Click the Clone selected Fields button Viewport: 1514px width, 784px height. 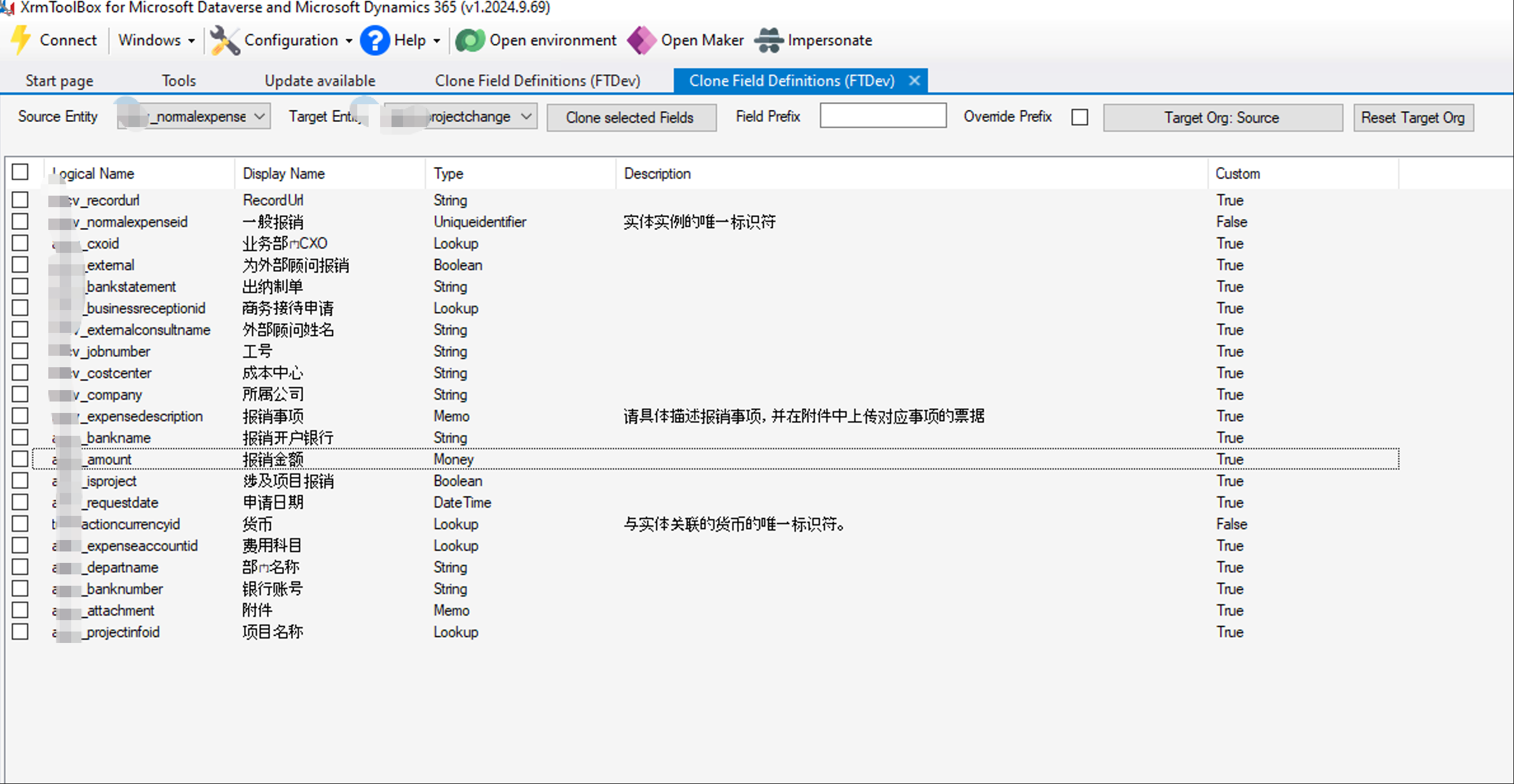631,118
